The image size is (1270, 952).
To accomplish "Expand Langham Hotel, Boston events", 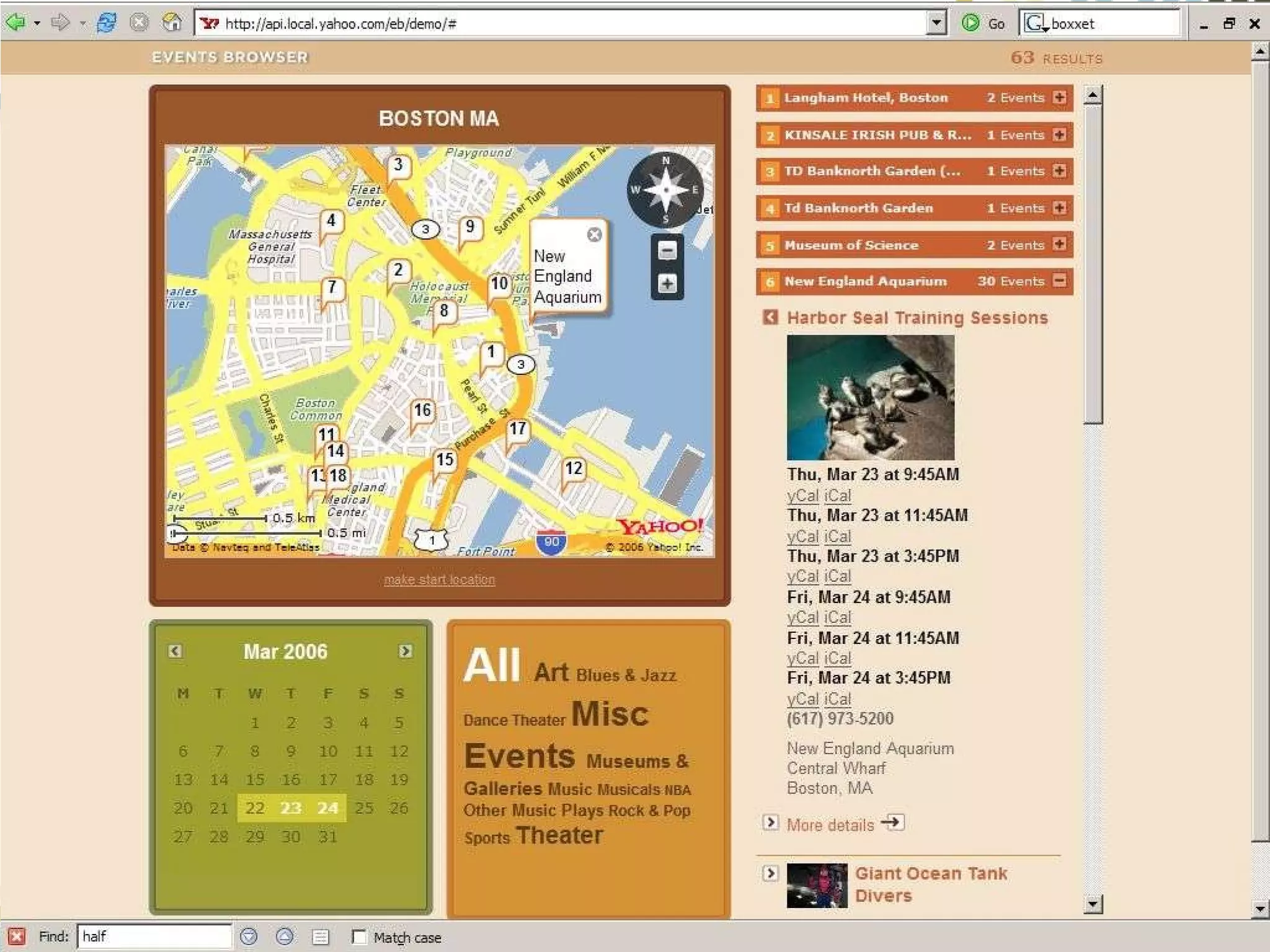I will click(x=1060, y=97).
